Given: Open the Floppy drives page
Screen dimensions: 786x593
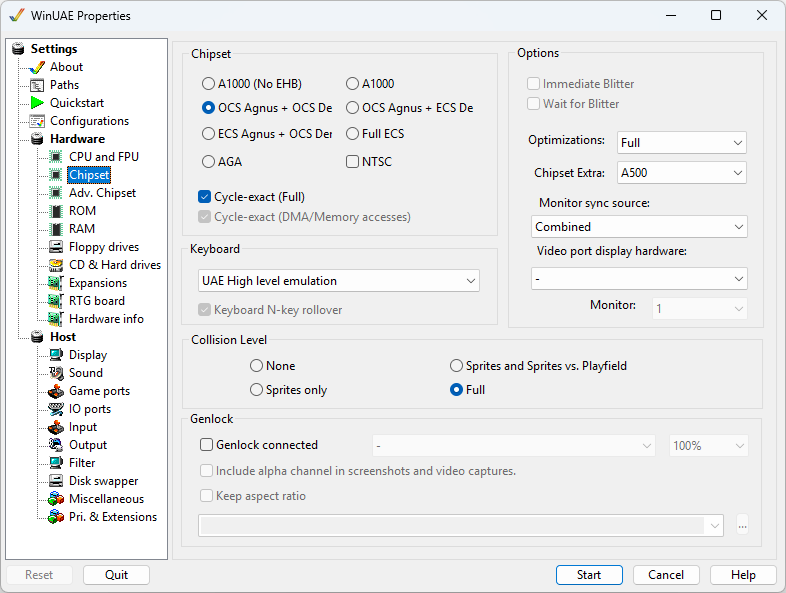Looking at the screenshot, I should pos(104,247).
